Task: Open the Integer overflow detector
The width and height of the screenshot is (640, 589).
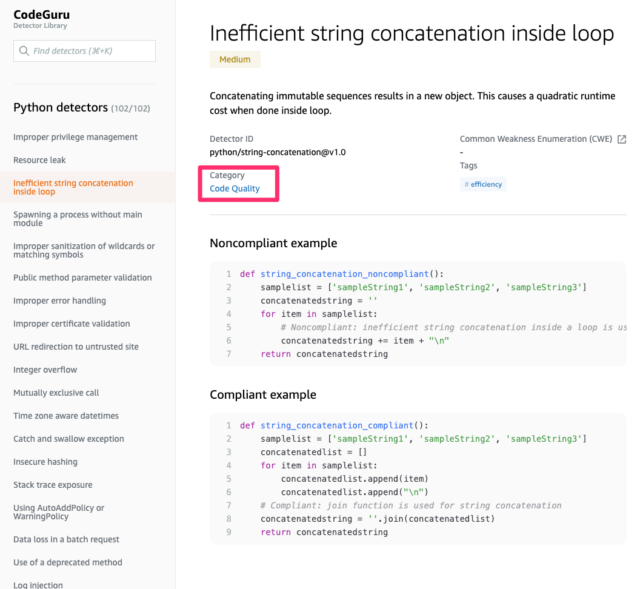Action: tap(45, 370)
